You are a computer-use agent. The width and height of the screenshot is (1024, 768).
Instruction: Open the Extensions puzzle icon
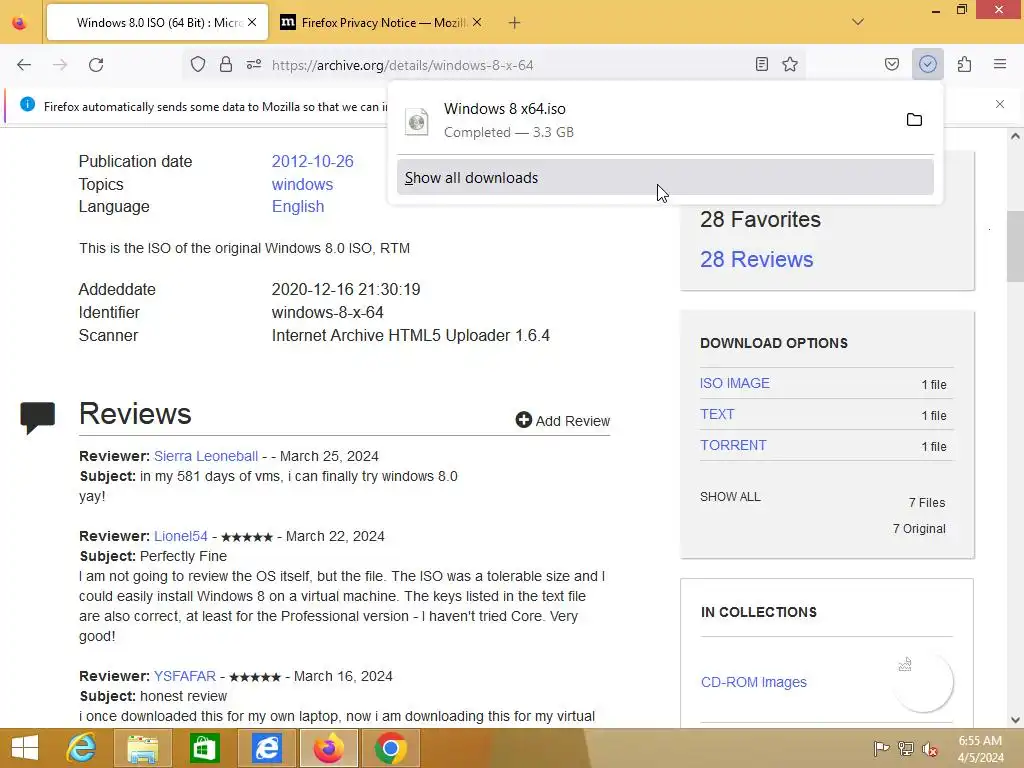(964, 64)
